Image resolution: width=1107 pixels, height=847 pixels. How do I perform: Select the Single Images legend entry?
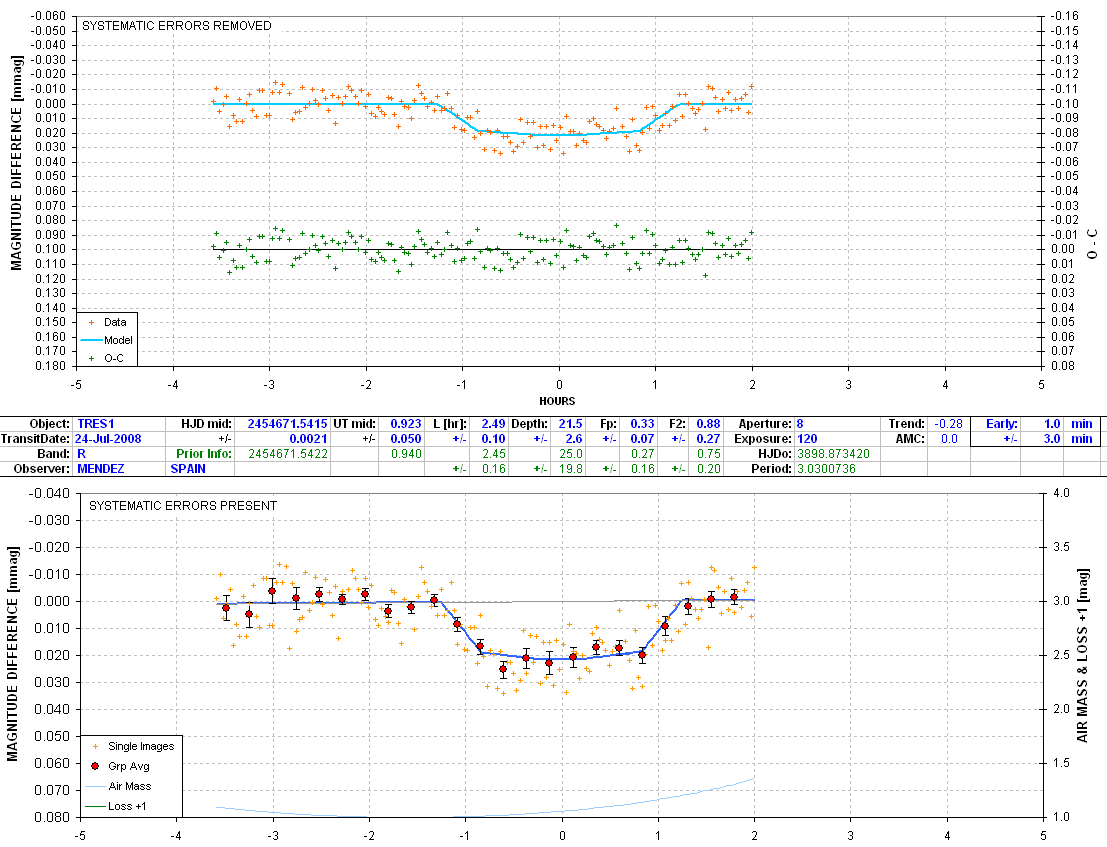click(x=132, y=746)
